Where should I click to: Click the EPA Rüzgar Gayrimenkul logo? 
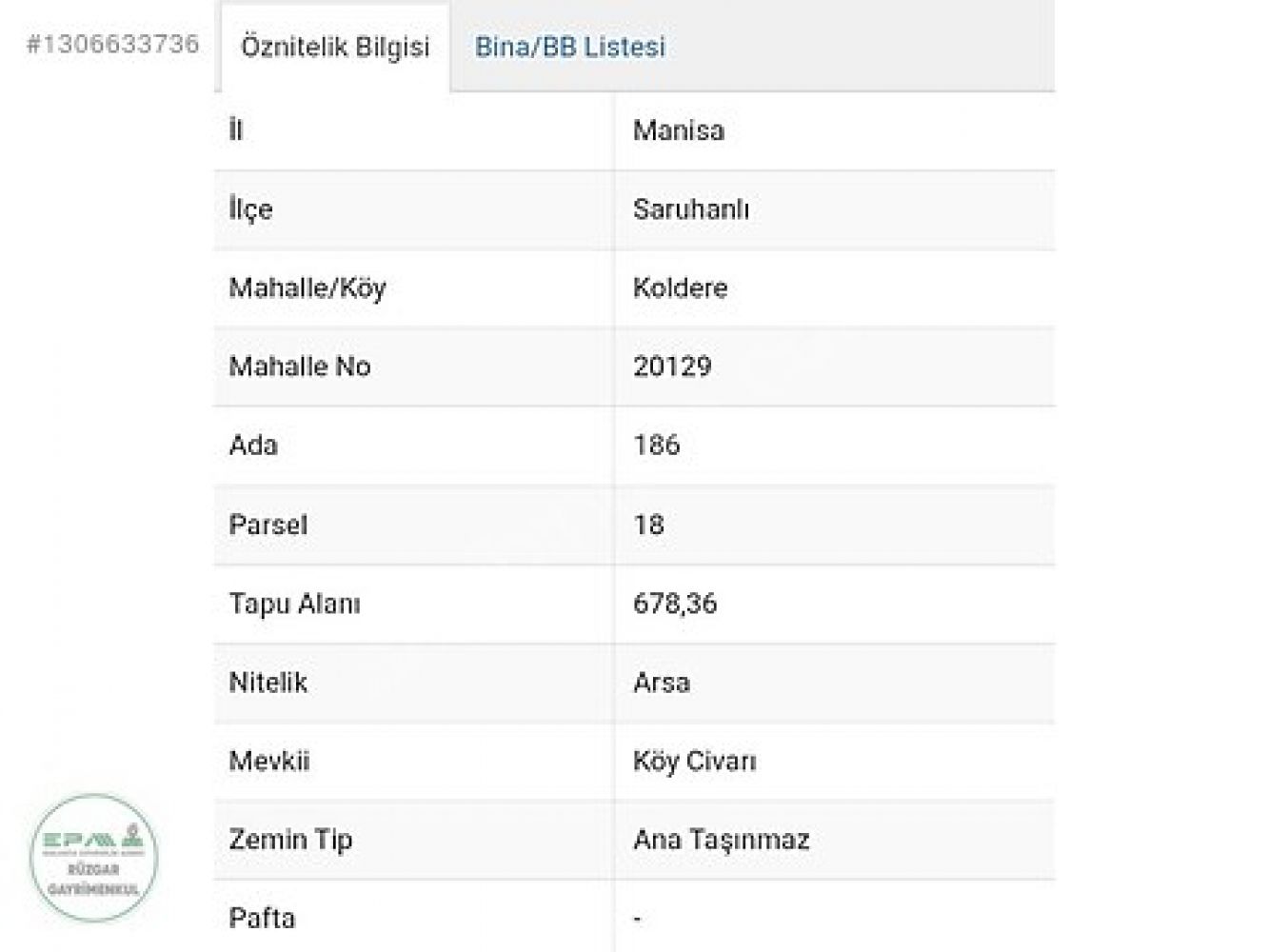pyautogui.click(x=93, y=858)
